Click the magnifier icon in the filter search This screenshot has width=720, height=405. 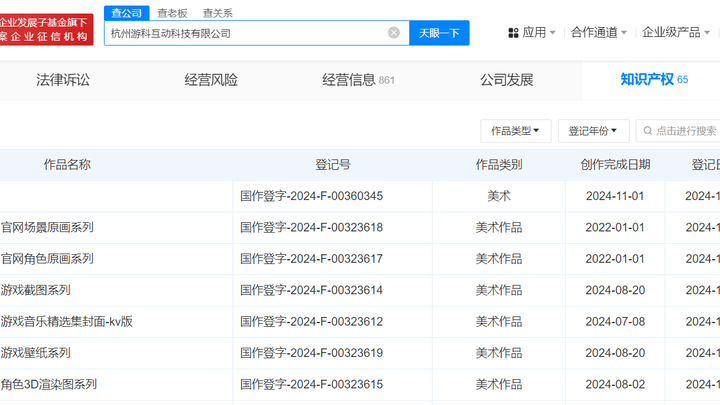coord(648,131)
